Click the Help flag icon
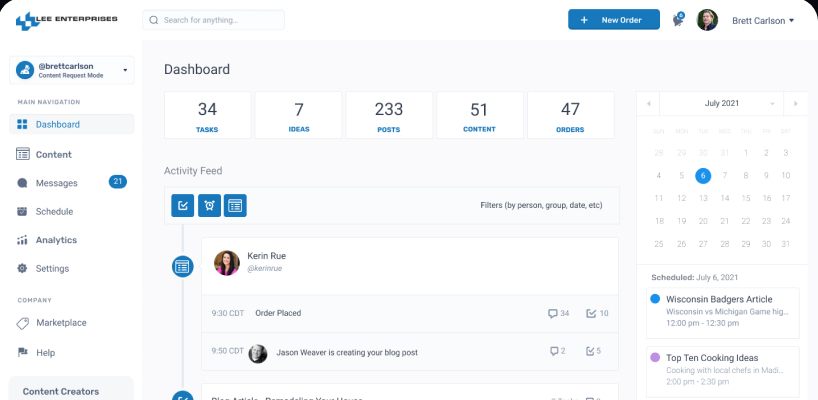 (22, 352)
